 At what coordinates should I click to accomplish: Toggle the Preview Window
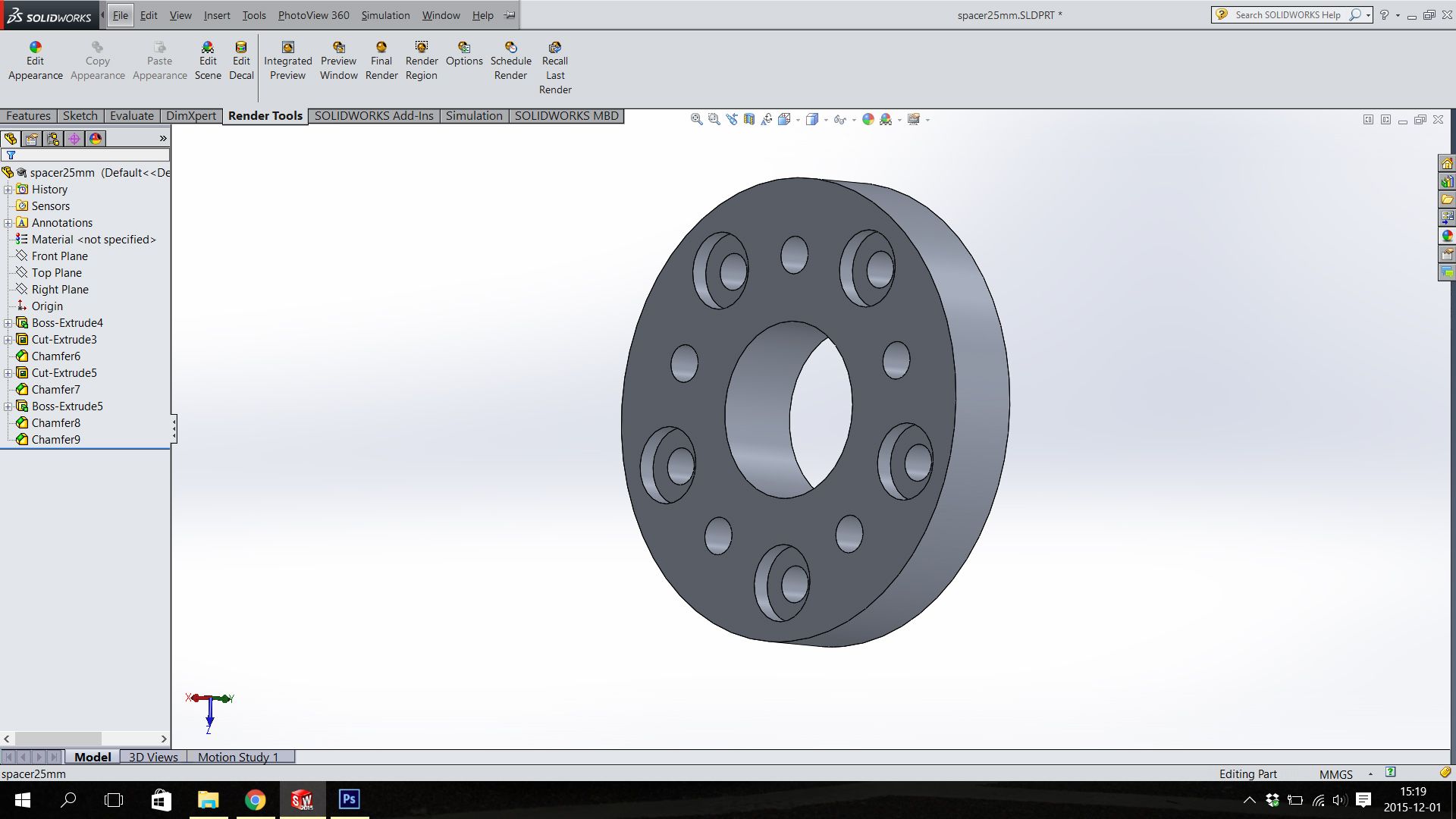tap(338, 61)
